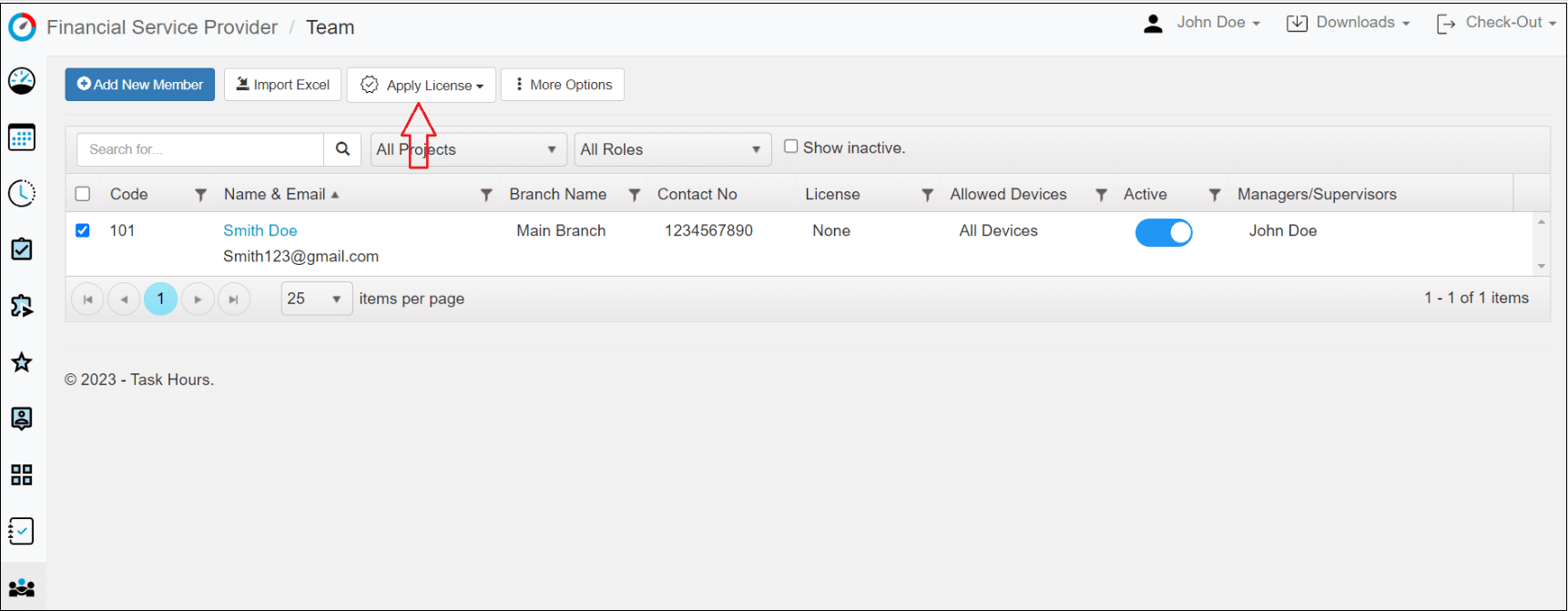This screenshot has height=611, width=1568.
Task: Click the table's vertical scrollbar up arrow
Action: [x=1542, y=221]
